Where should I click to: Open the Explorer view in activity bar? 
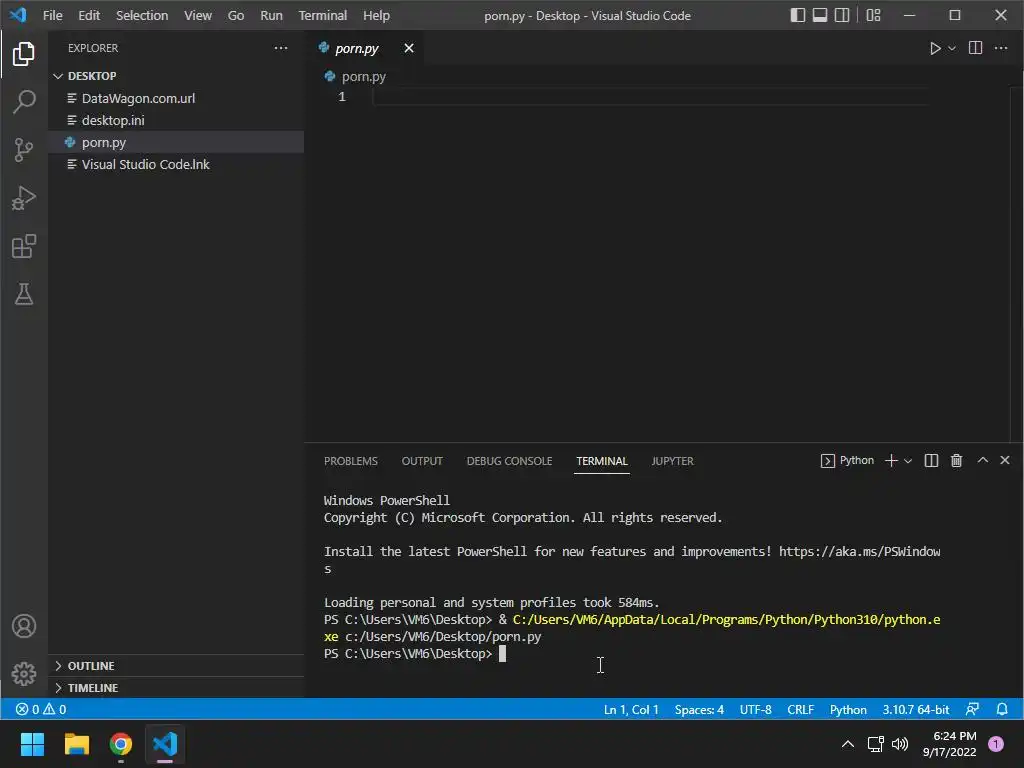[x=24, y=54]
